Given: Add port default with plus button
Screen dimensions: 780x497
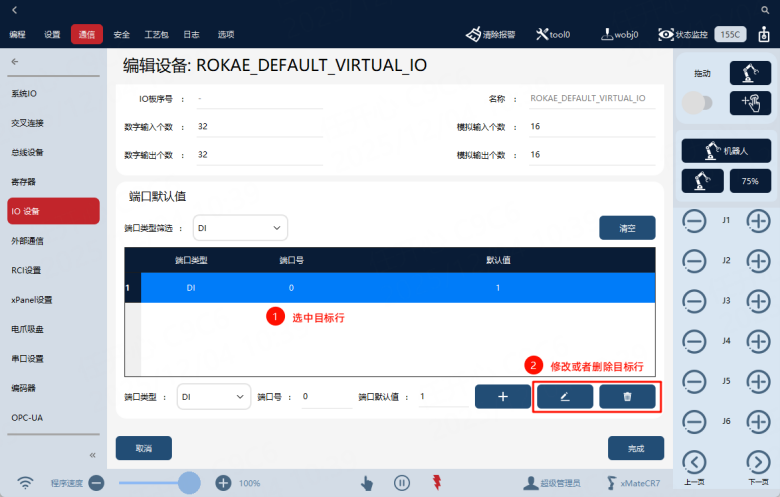Looking at the screenshot, I should click(x=502, y=397).
